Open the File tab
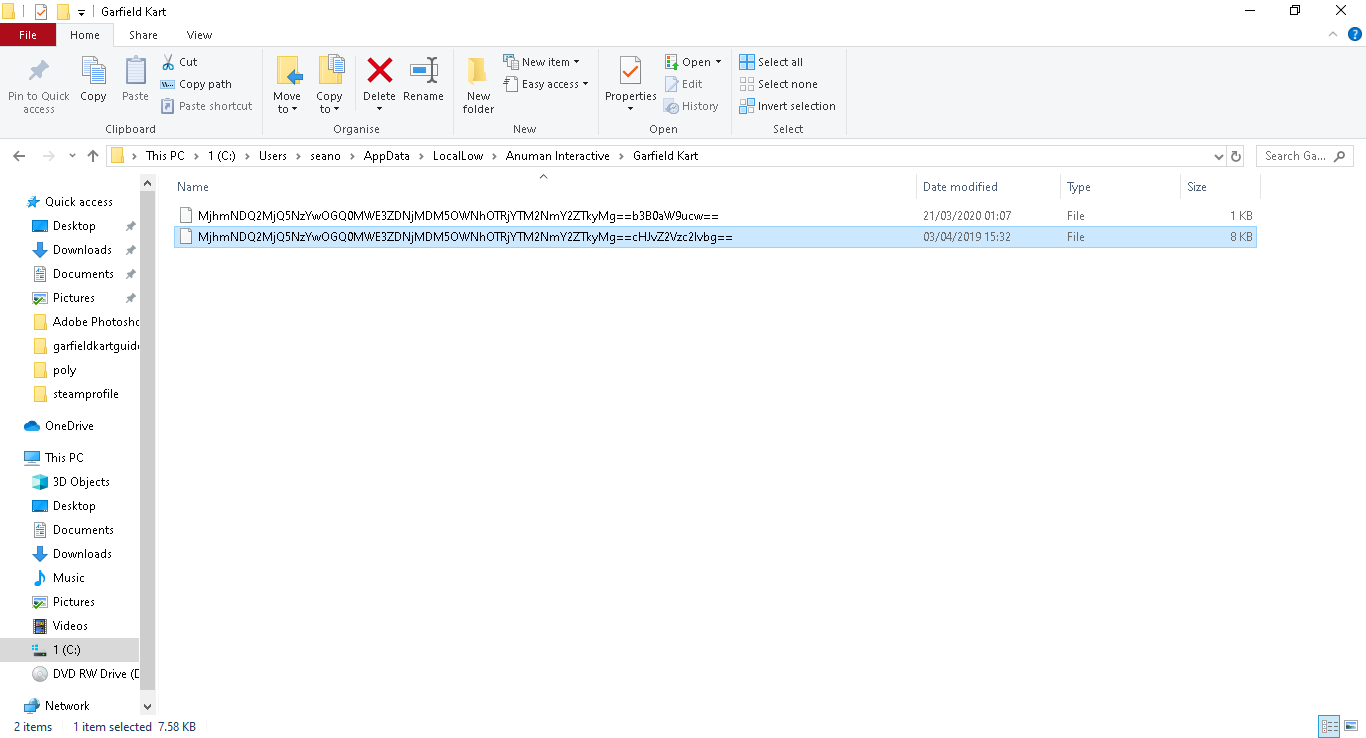1366x738 pixels. pyautogui.click(x=28, y=35)
